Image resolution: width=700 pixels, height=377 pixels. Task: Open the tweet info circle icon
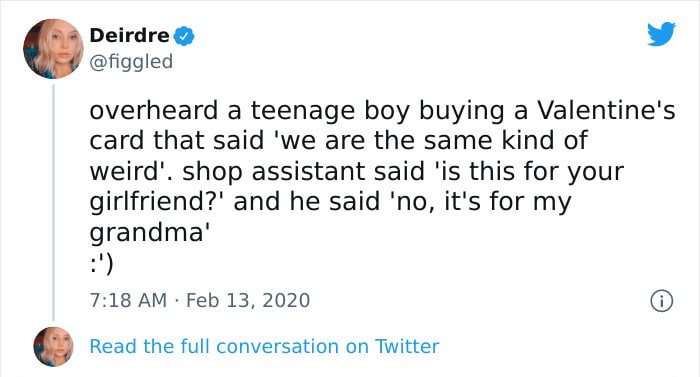point(661,301)
